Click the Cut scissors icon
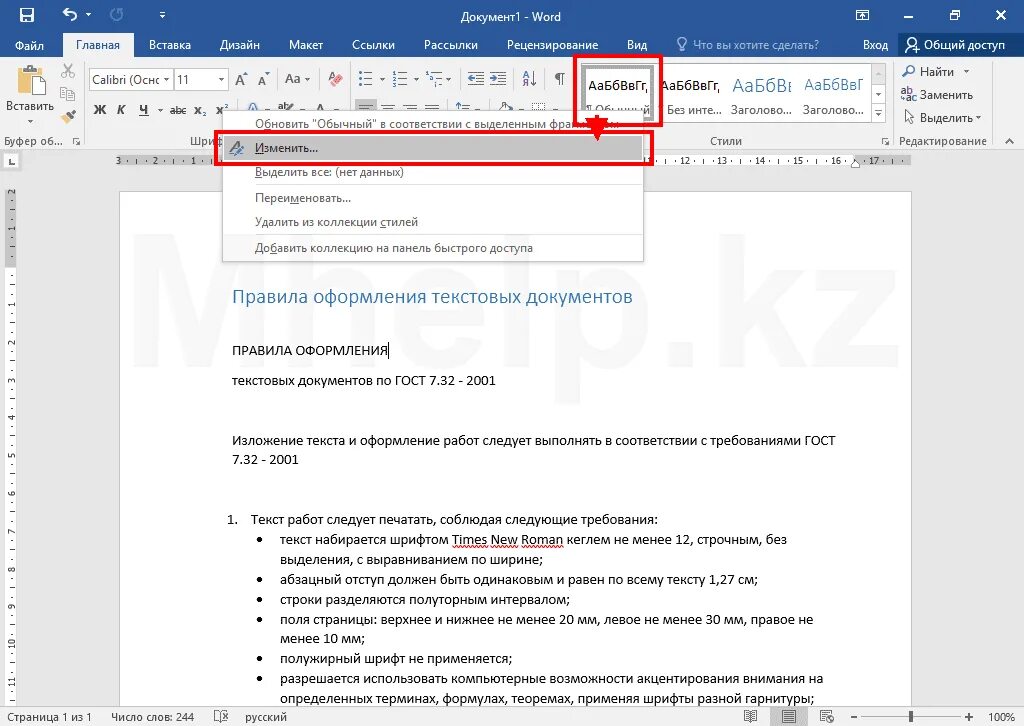 [x=68, y=71]
